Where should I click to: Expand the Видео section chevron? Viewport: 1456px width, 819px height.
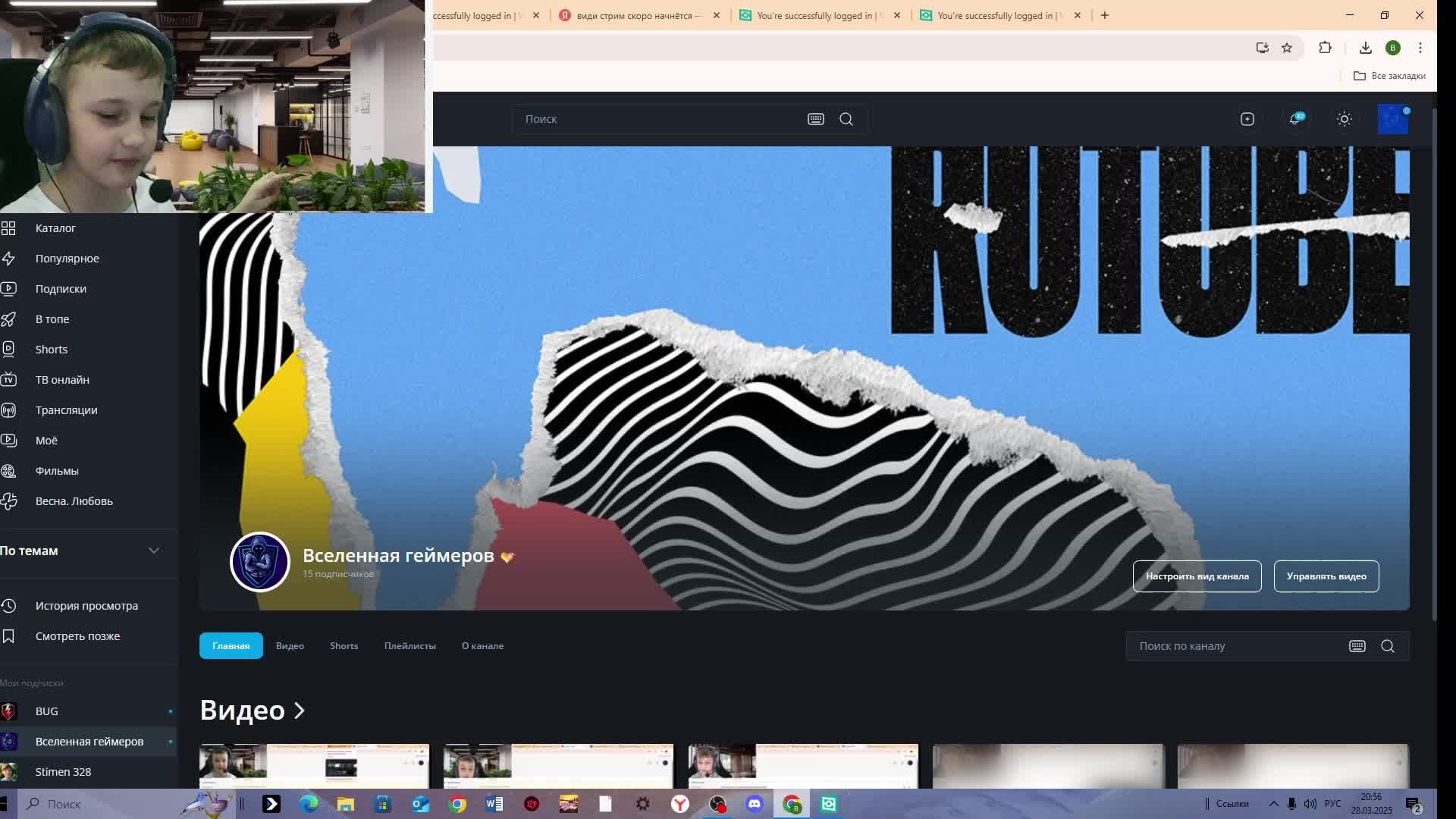click(x=300, y=711)
